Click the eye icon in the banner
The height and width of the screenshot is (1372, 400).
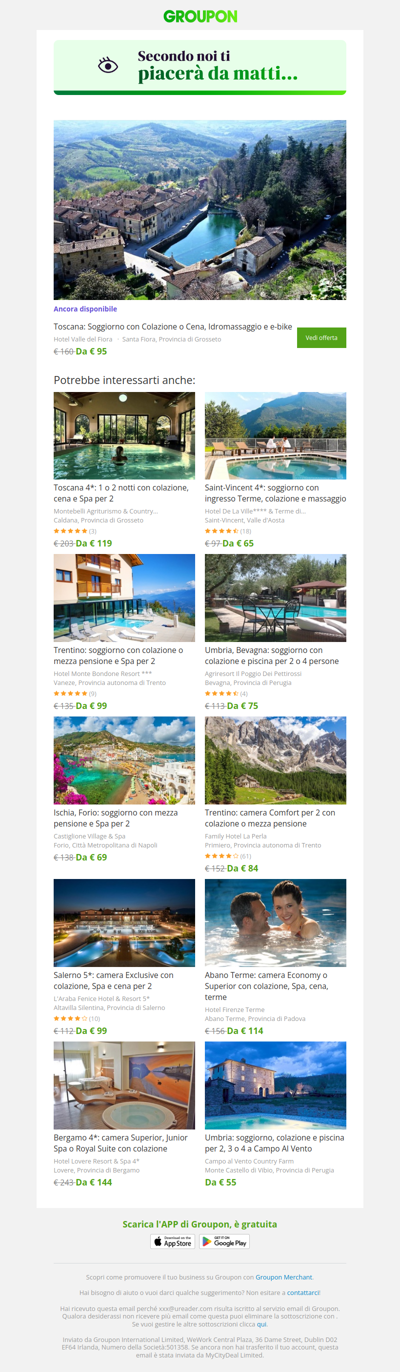tap(108, 65)
